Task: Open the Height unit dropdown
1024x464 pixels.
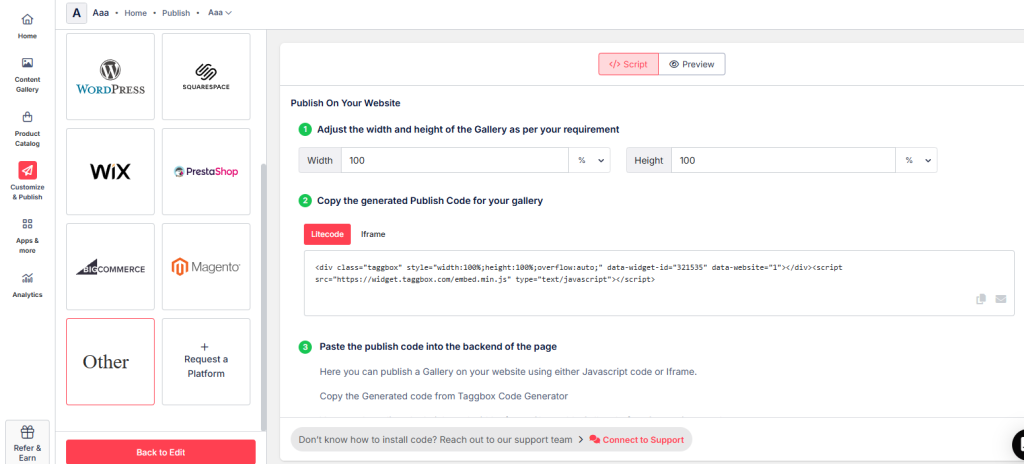Action: click(917, 160)
